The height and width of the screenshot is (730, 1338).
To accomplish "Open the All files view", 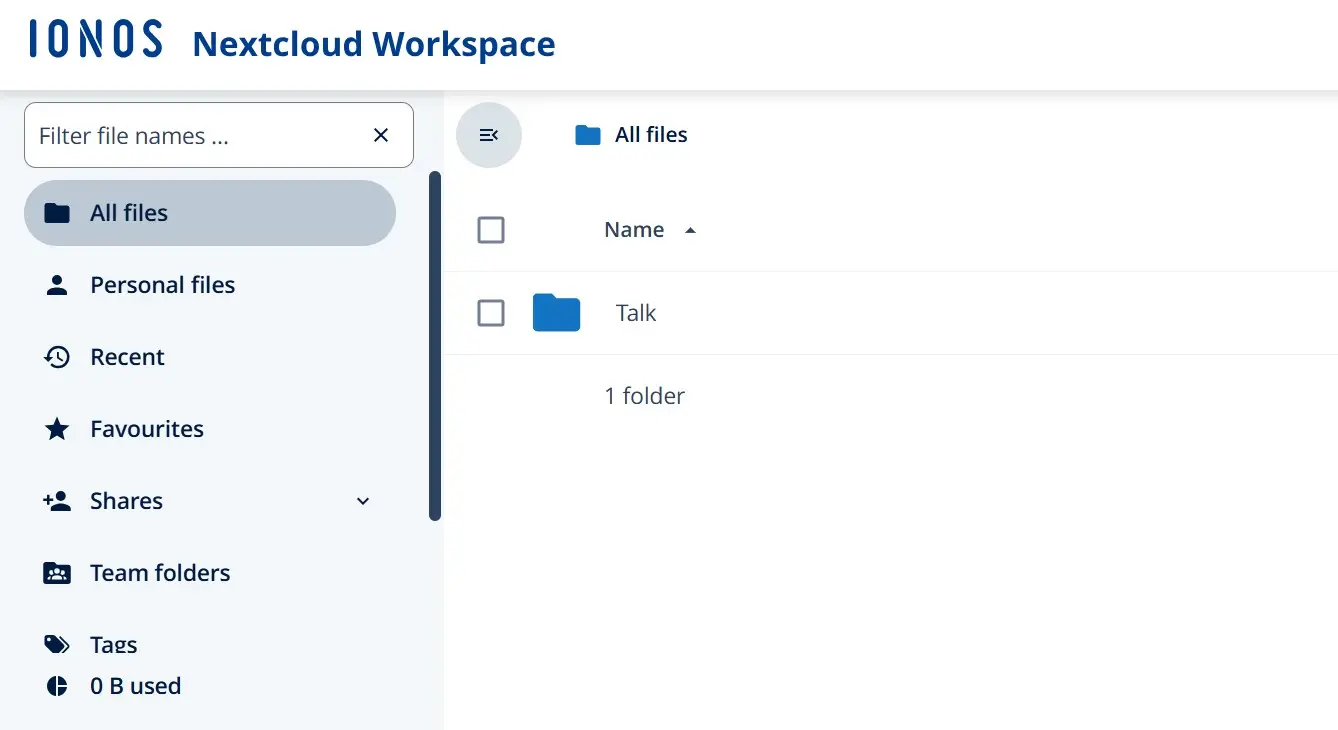I will click(128, 212).
